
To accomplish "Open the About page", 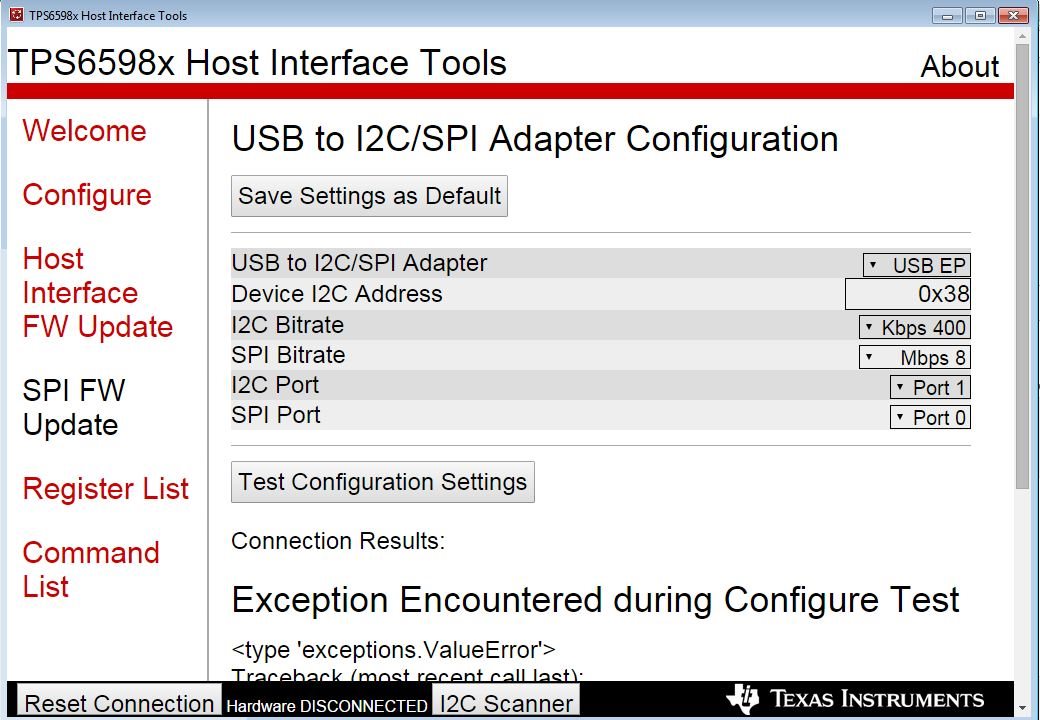I will [959, 66].
